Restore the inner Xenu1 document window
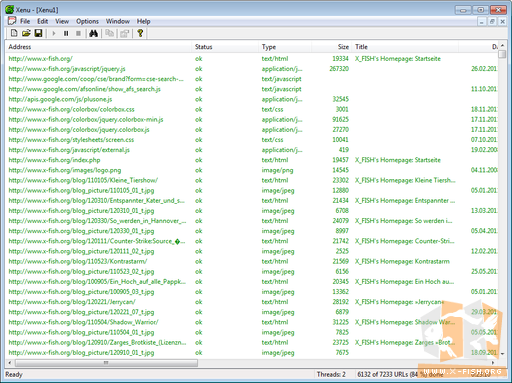Image resolution: width=512 pixels, height=383 pixels. (x=492, y=22)
